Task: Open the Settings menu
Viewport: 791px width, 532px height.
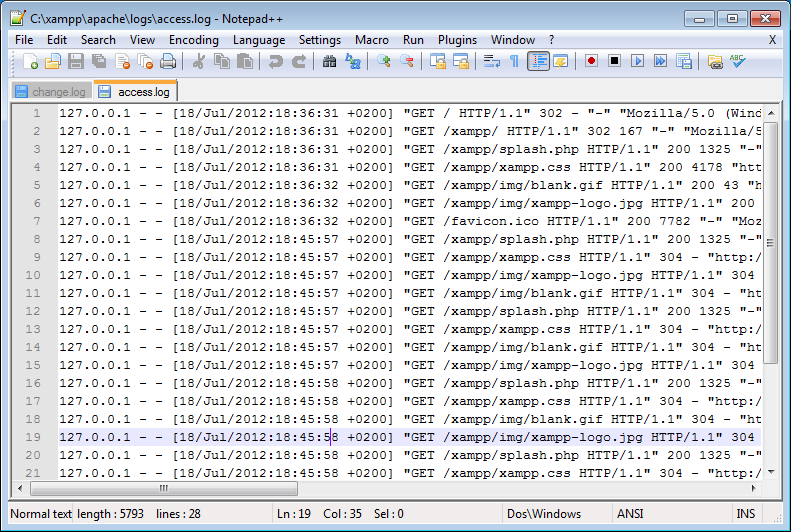Action: 320,40
